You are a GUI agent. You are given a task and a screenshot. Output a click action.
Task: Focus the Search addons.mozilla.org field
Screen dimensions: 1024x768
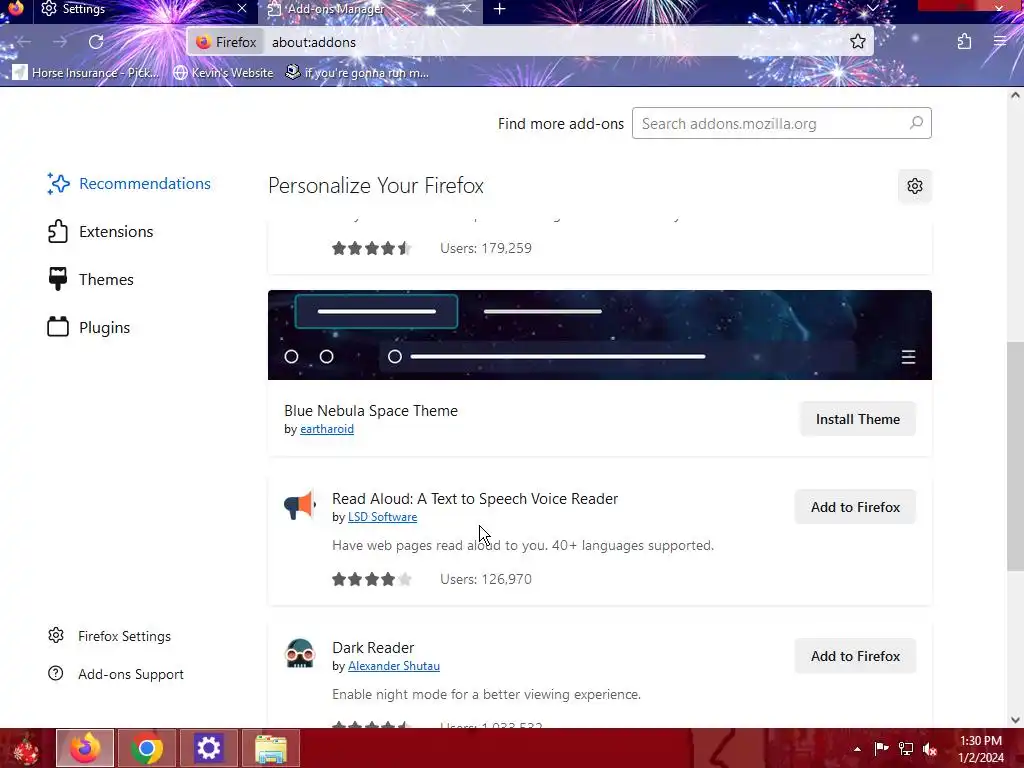click(x=782, y=123)
